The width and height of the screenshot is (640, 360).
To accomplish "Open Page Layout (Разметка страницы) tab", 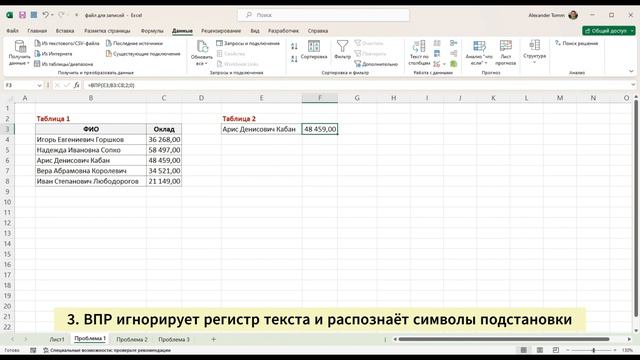I will pos(107,31).
